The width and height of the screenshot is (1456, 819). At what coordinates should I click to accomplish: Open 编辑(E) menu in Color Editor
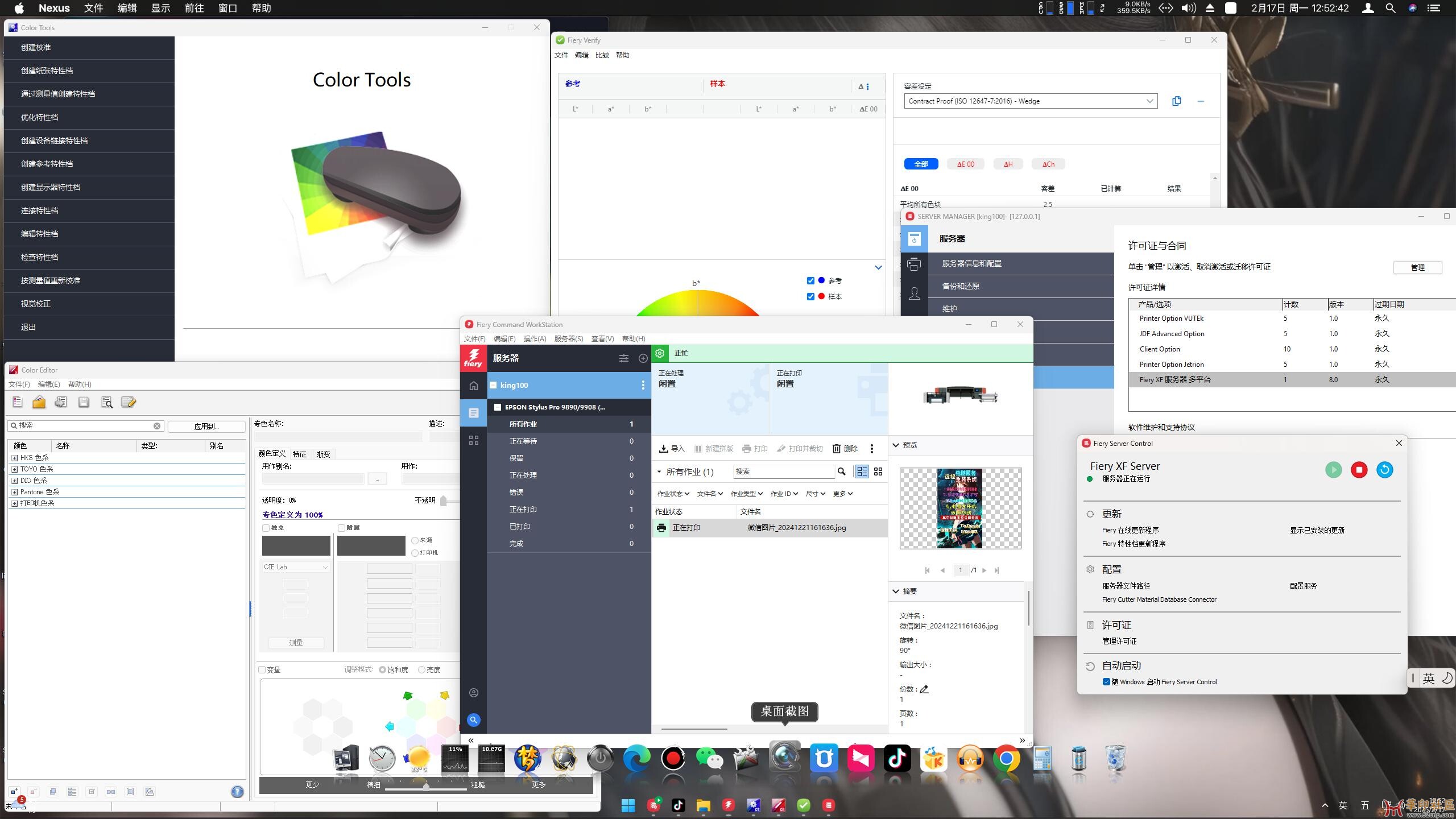click(49, 384)
